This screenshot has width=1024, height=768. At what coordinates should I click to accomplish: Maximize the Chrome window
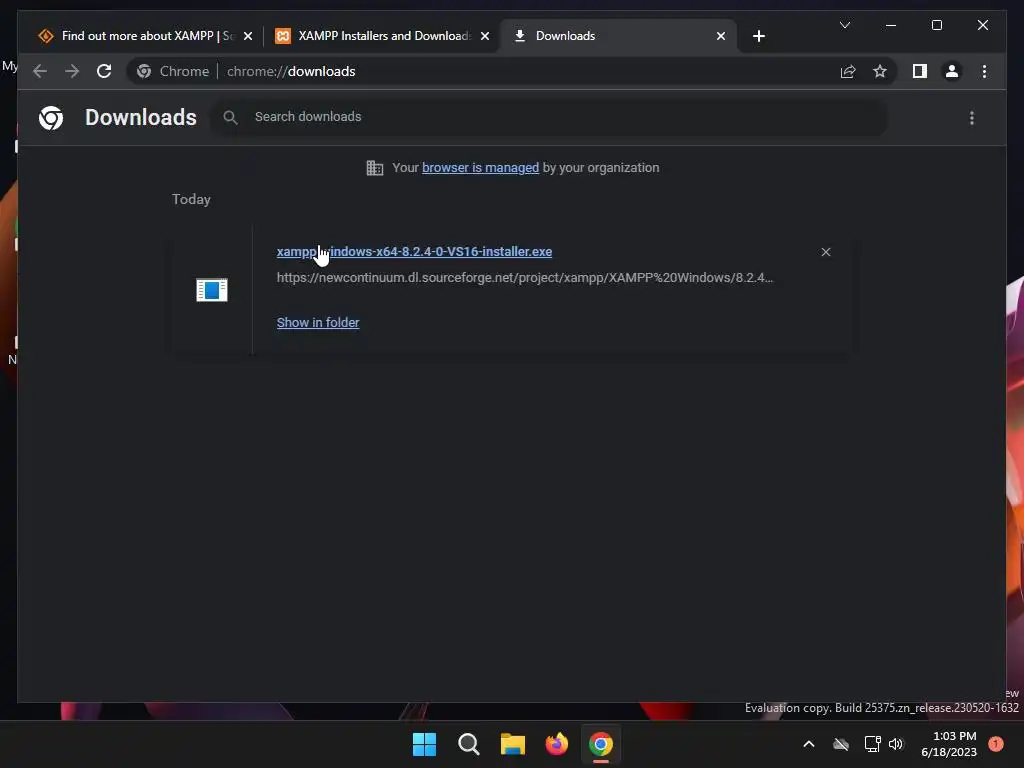(936, 25)
